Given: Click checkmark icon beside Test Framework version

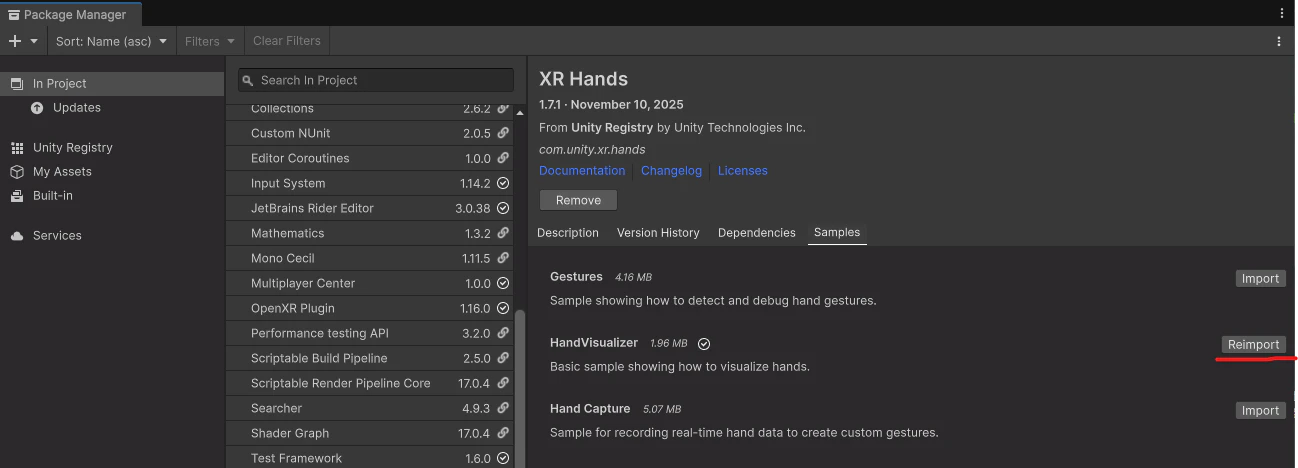Looking at the screenshot, I should pyautogui.click(x=503, y=458).
